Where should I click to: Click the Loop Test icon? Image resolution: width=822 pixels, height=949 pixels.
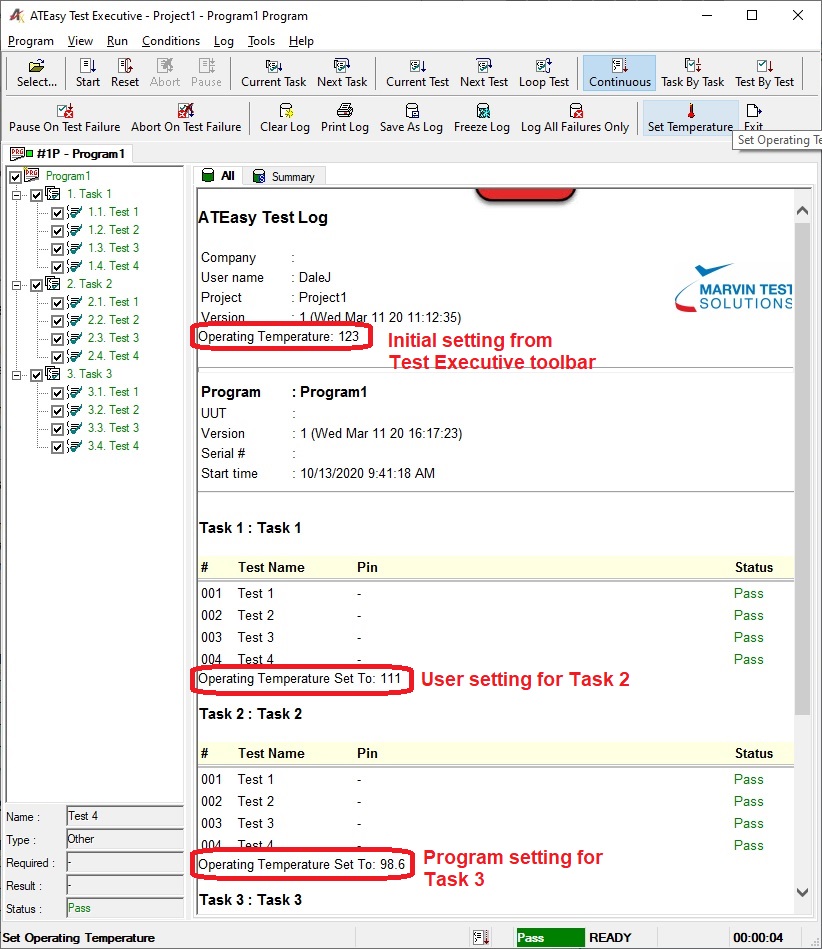click(x=544, y=71)
